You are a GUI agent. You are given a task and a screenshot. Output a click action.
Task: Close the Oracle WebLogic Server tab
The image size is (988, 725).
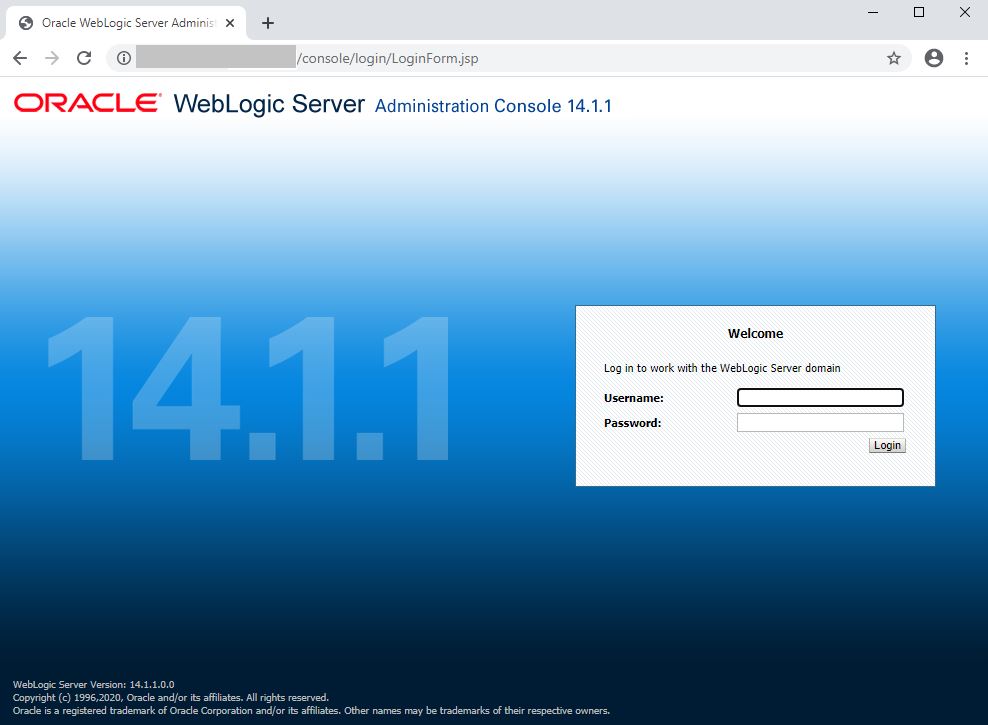230,23
